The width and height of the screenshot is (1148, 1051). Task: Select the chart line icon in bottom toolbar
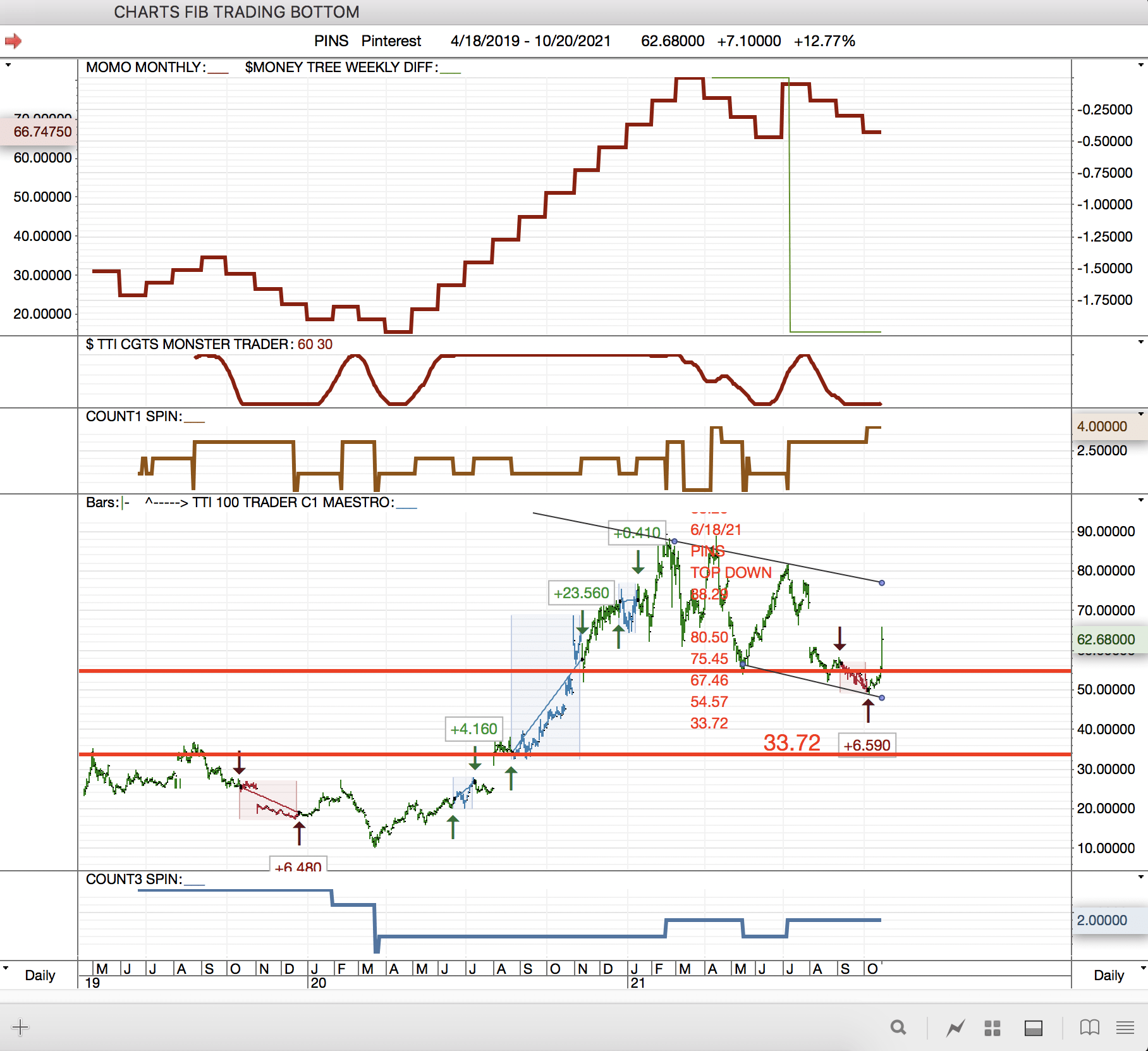[955, 1028]
